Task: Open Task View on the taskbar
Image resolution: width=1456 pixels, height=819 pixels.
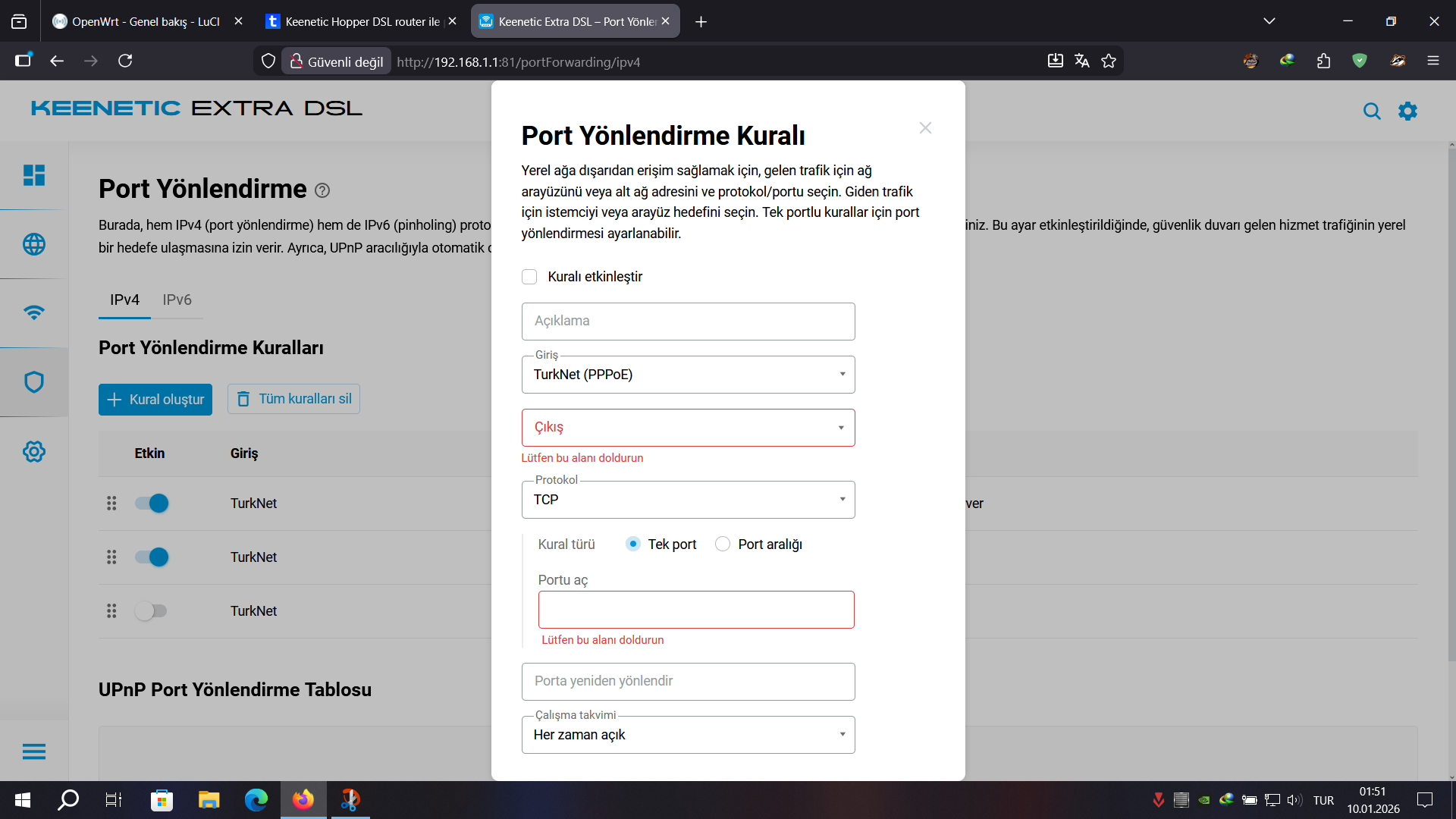Action: (114, 800)
